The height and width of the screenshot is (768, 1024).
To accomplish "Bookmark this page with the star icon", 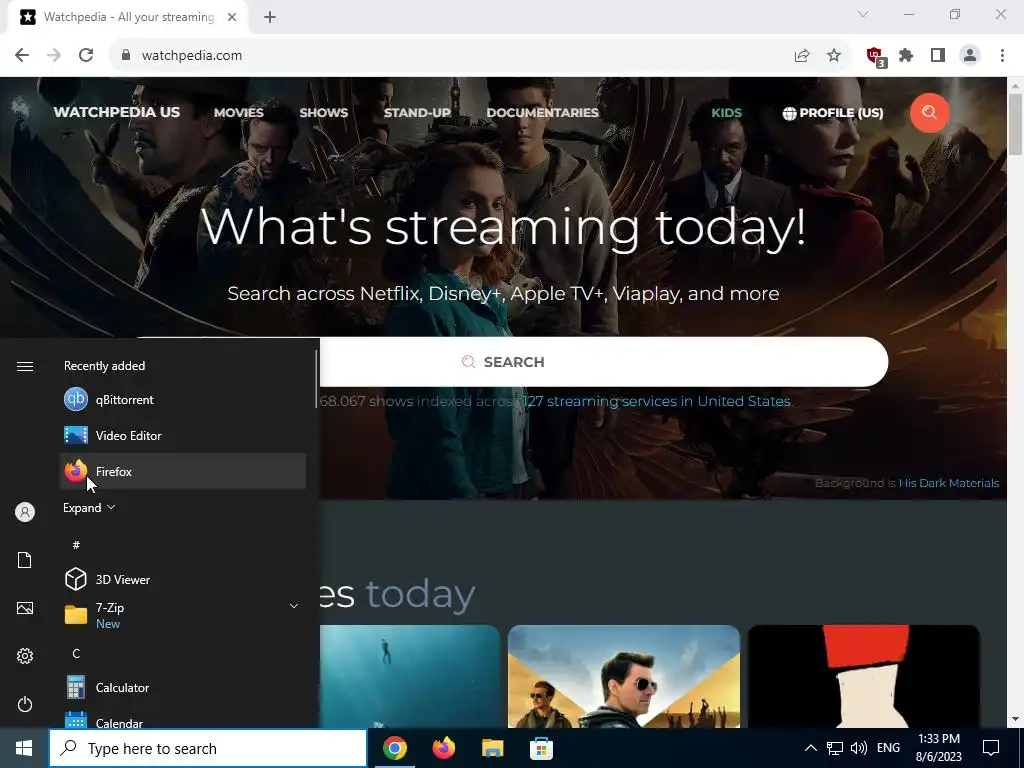I will tap(834, 56).
